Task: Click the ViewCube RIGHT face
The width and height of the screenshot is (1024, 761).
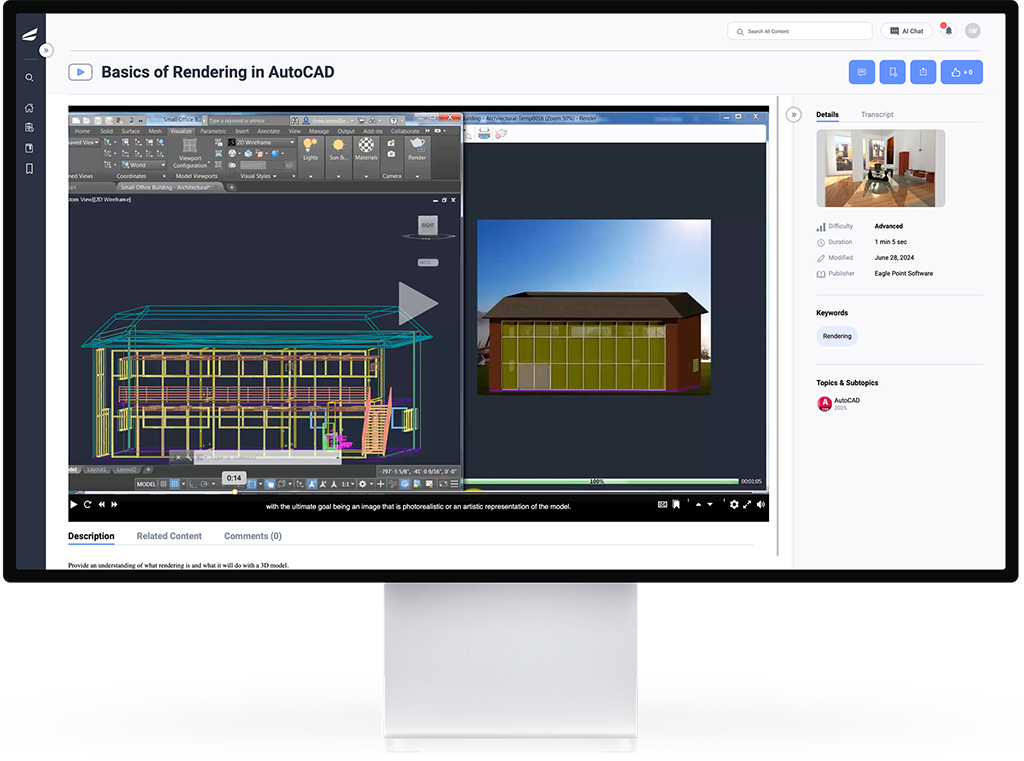Action: 428,225
